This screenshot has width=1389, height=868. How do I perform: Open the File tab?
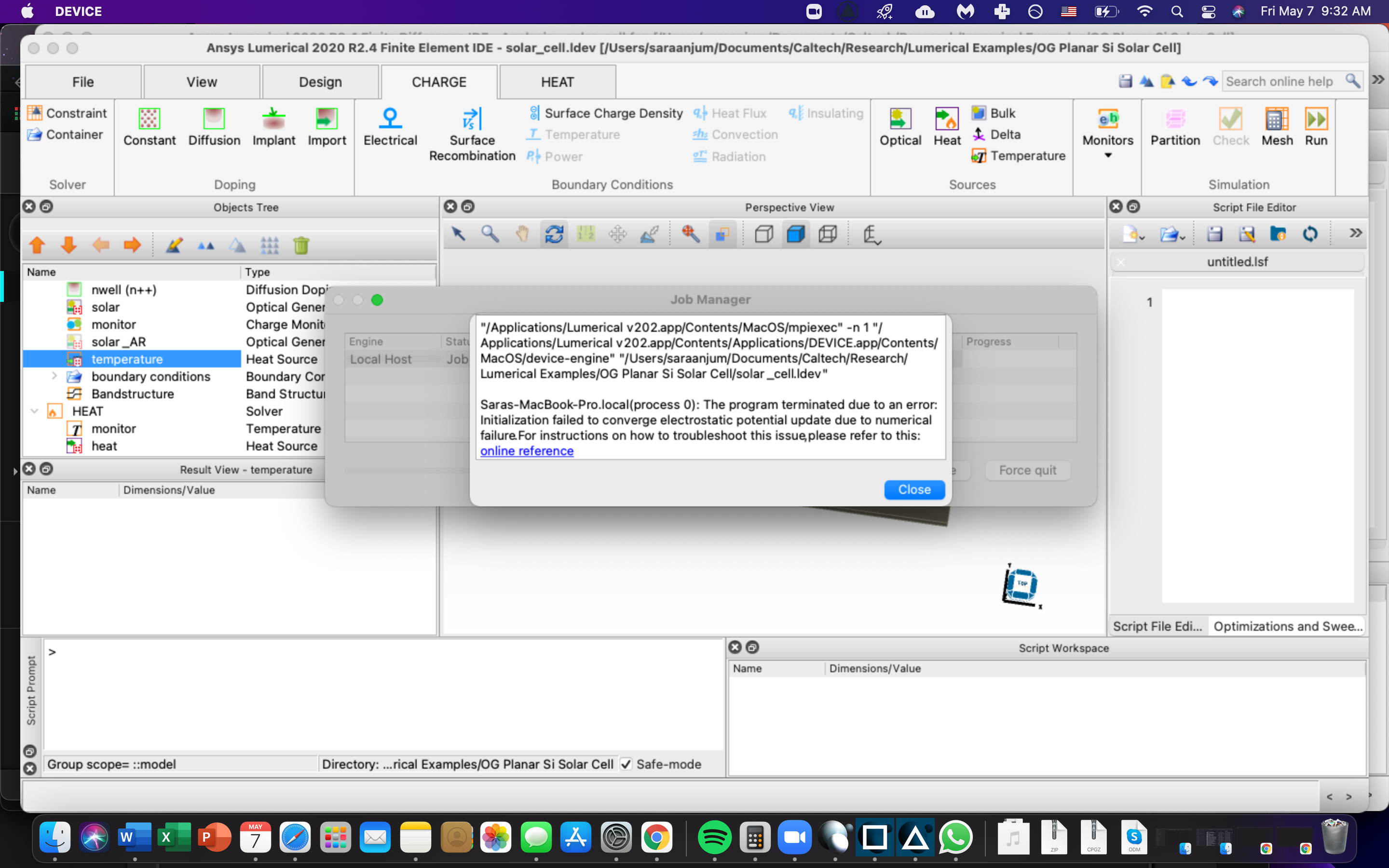tap(83, 82)
